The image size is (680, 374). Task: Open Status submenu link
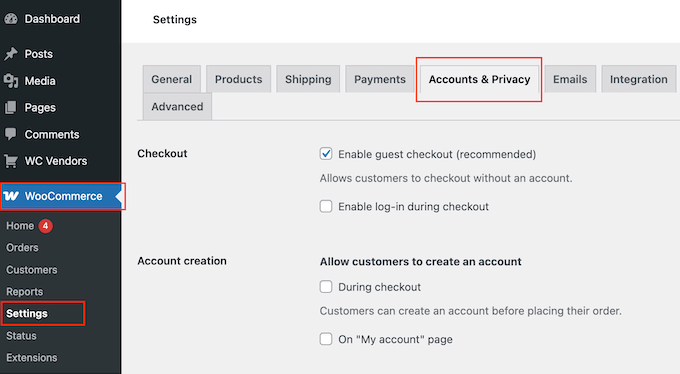(21, 336)
